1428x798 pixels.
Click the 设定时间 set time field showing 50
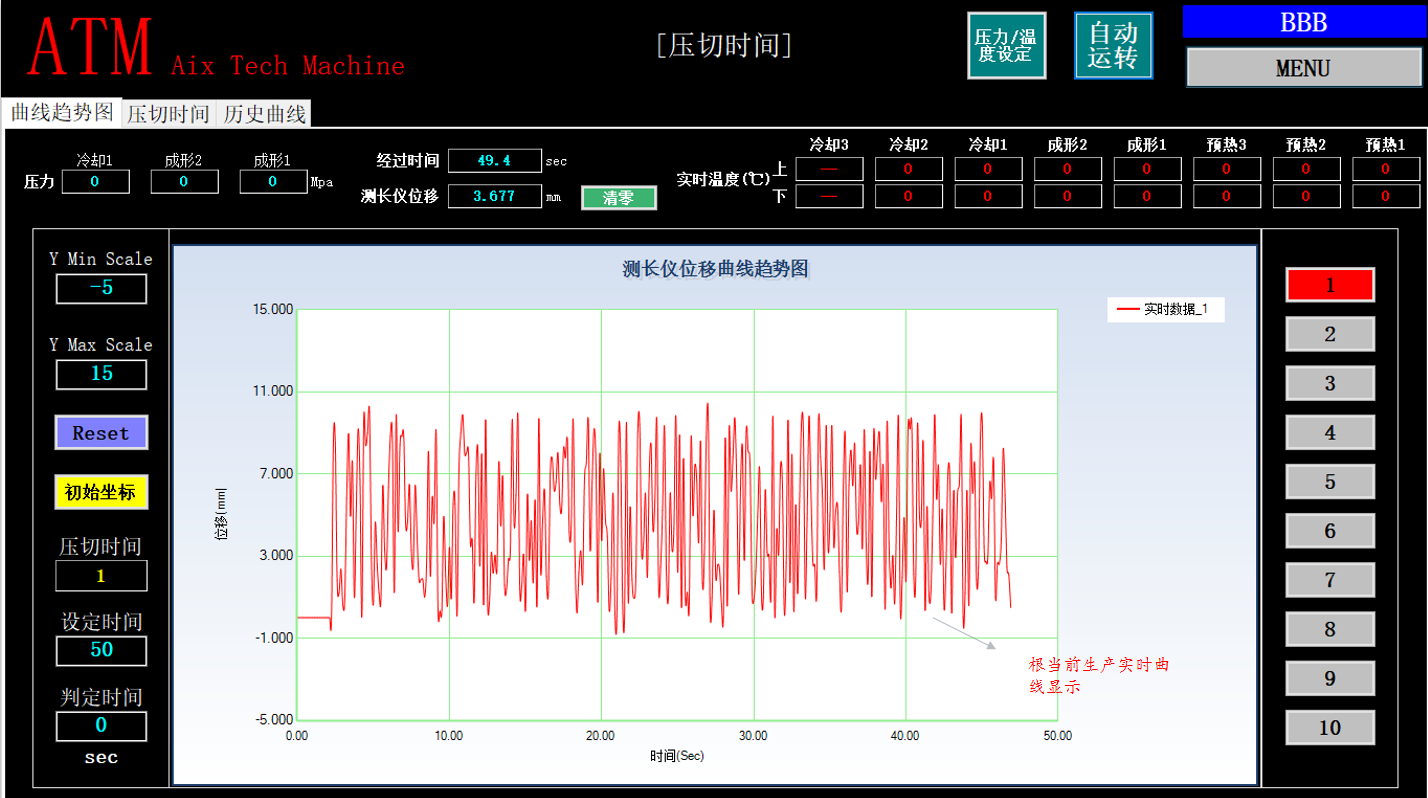point(100,651)
